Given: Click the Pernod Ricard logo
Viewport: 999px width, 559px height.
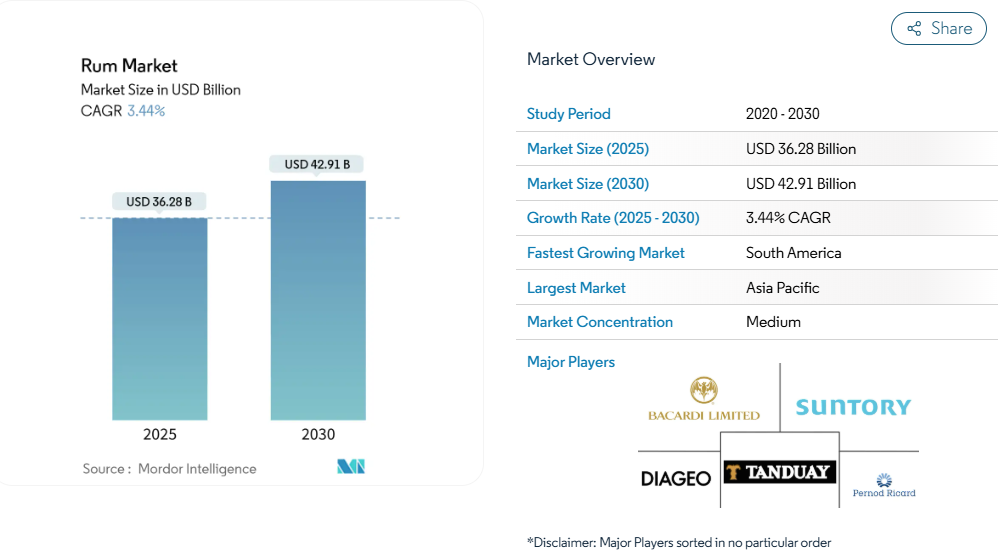Looking at the screenshot, I should (x=884, y=485).
